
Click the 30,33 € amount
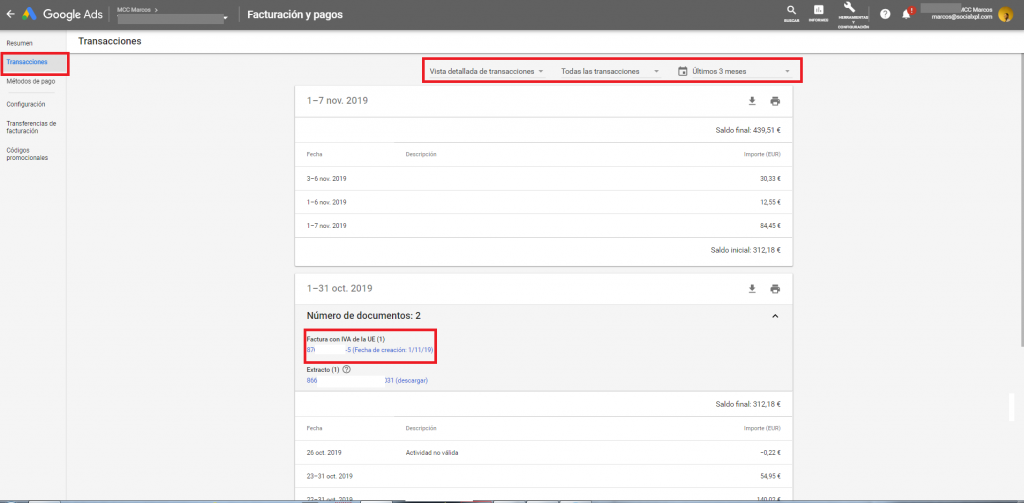(x=768, y=178)
